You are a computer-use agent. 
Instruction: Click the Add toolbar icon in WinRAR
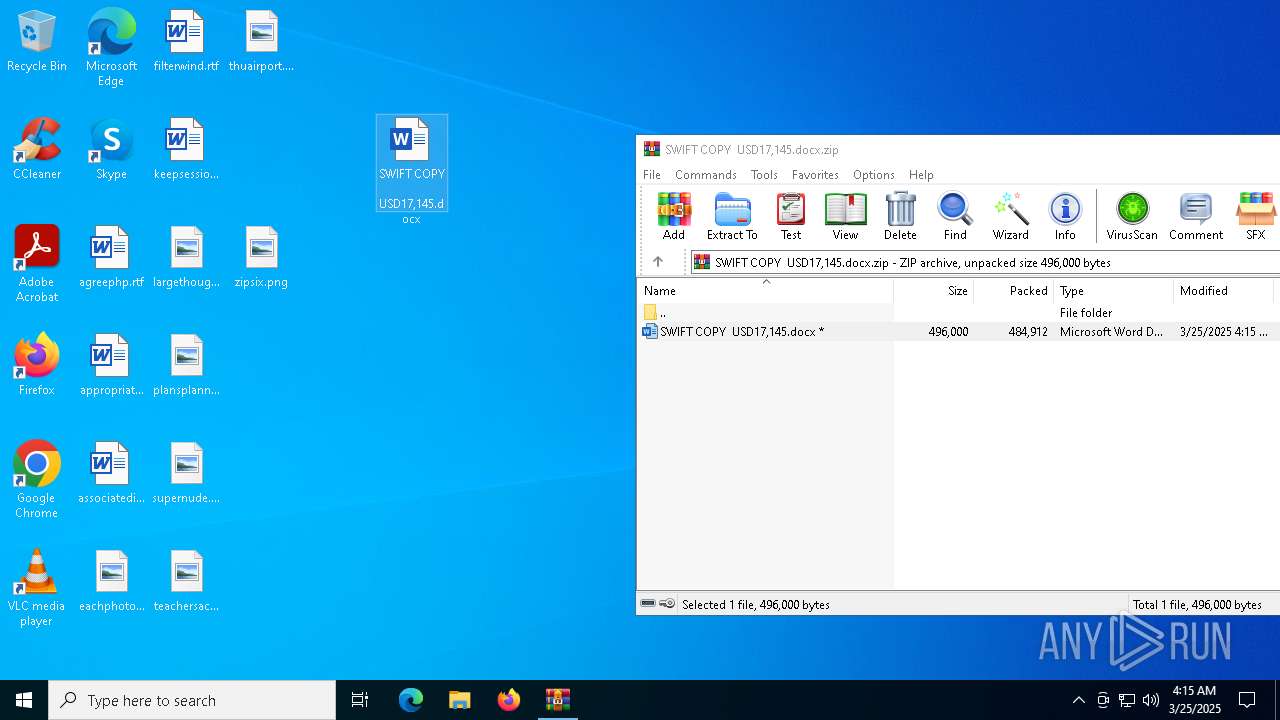[x=674, y=216]
